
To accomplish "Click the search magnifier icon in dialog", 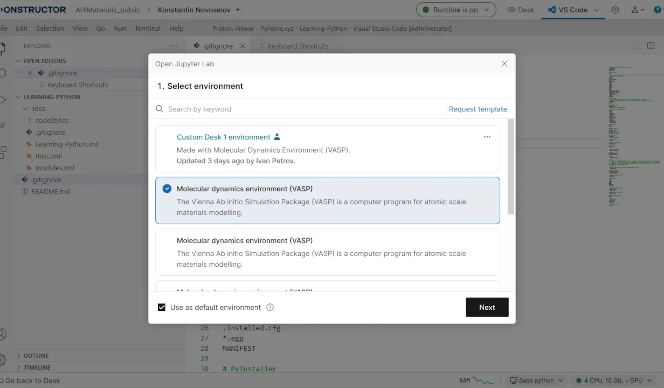I will pos(159,109).
